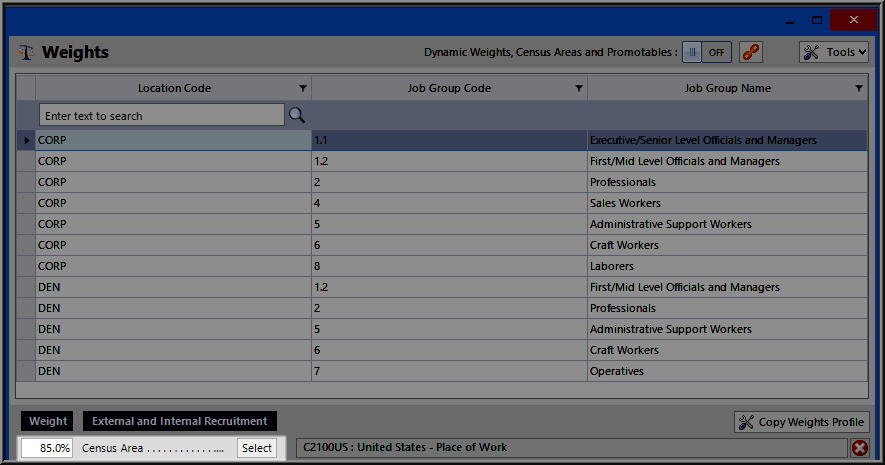Viewport: 885px width, 465px height.
Task: Toggle the Dynamic Weights OFF switch
Action: pos(707,52)
